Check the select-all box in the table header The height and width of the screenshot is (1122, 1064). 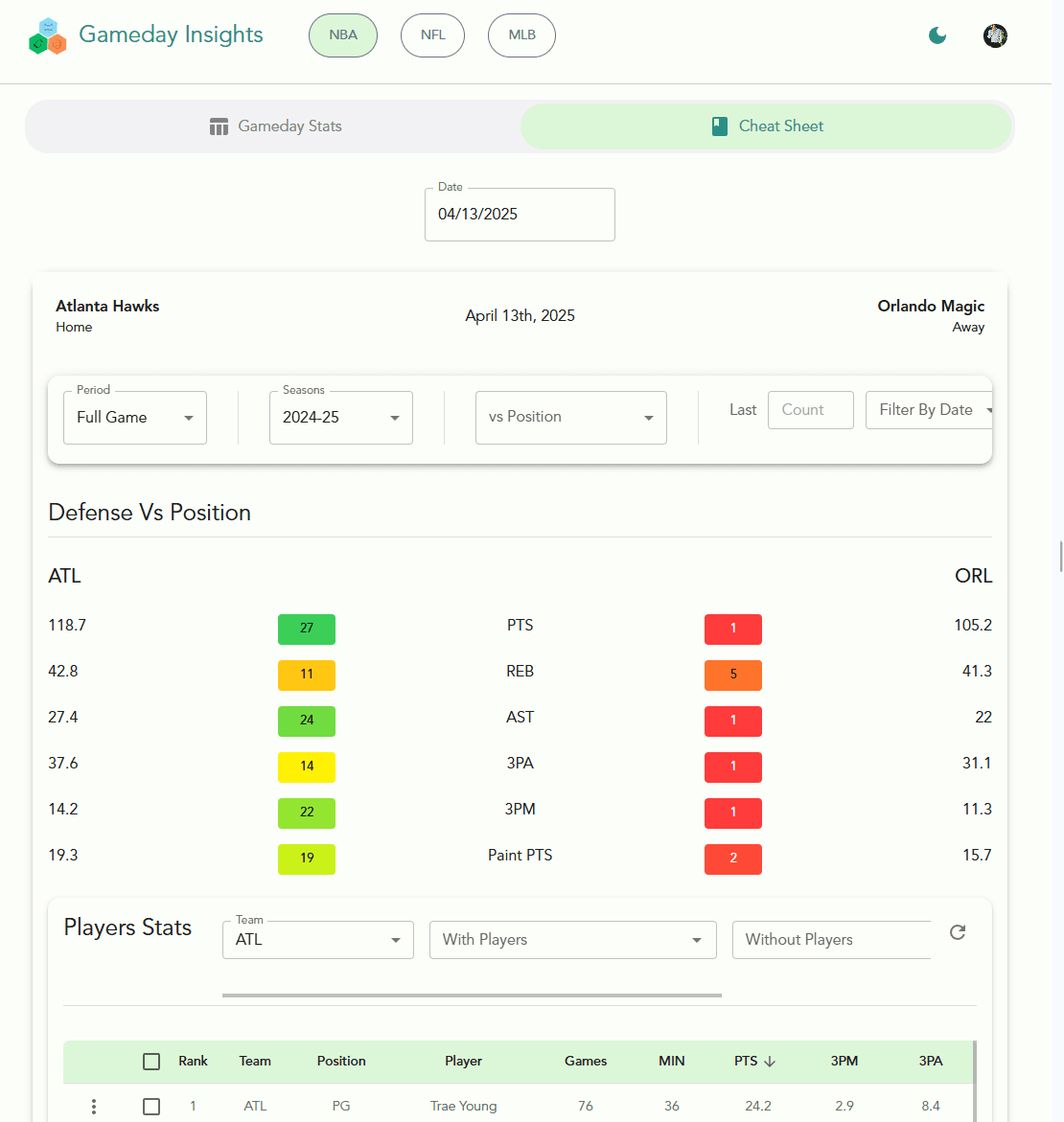(150, 1061)
